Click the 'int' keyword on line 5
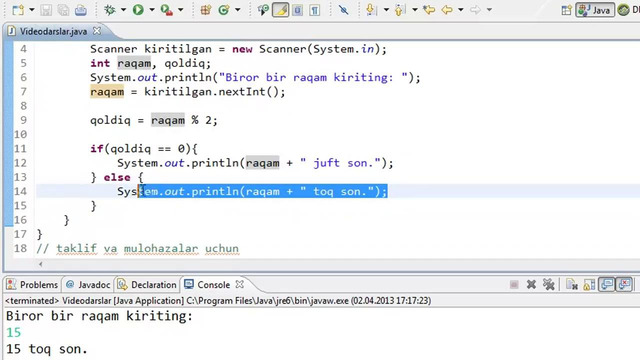 [x=100, y=63]
